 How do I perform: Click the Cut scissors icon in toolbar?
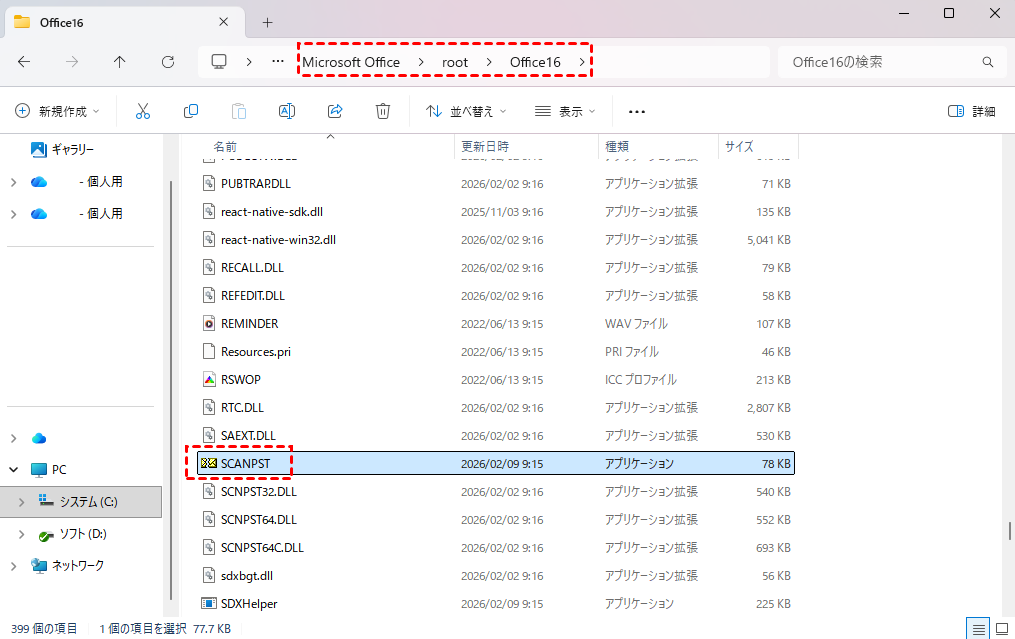point(142,111)
